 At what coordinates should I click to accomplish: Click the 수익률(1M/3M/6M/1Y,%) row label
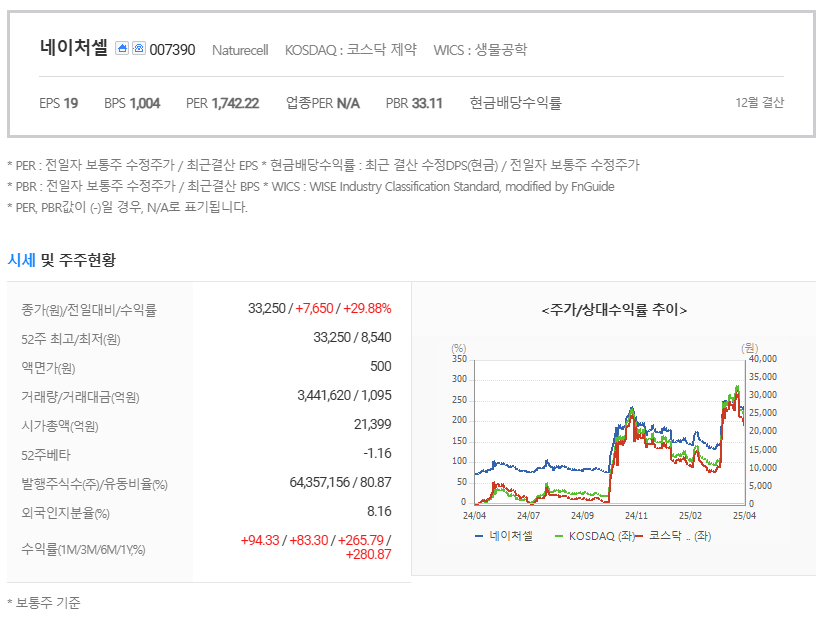coord(83,549)
